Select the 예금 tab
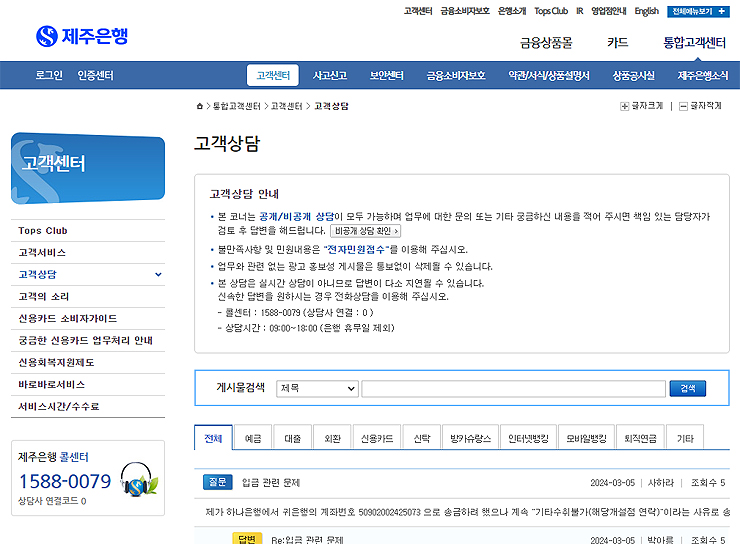Screen dimensions: 740x544 (253, 438)
